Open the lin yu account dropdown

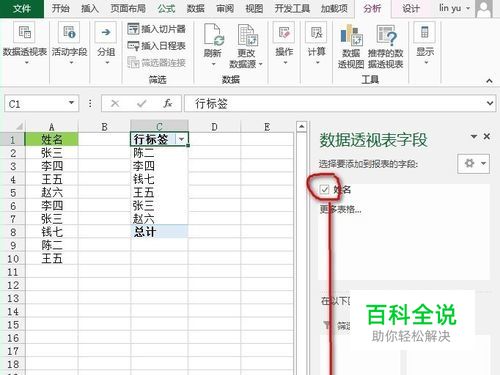coord(468,8)
